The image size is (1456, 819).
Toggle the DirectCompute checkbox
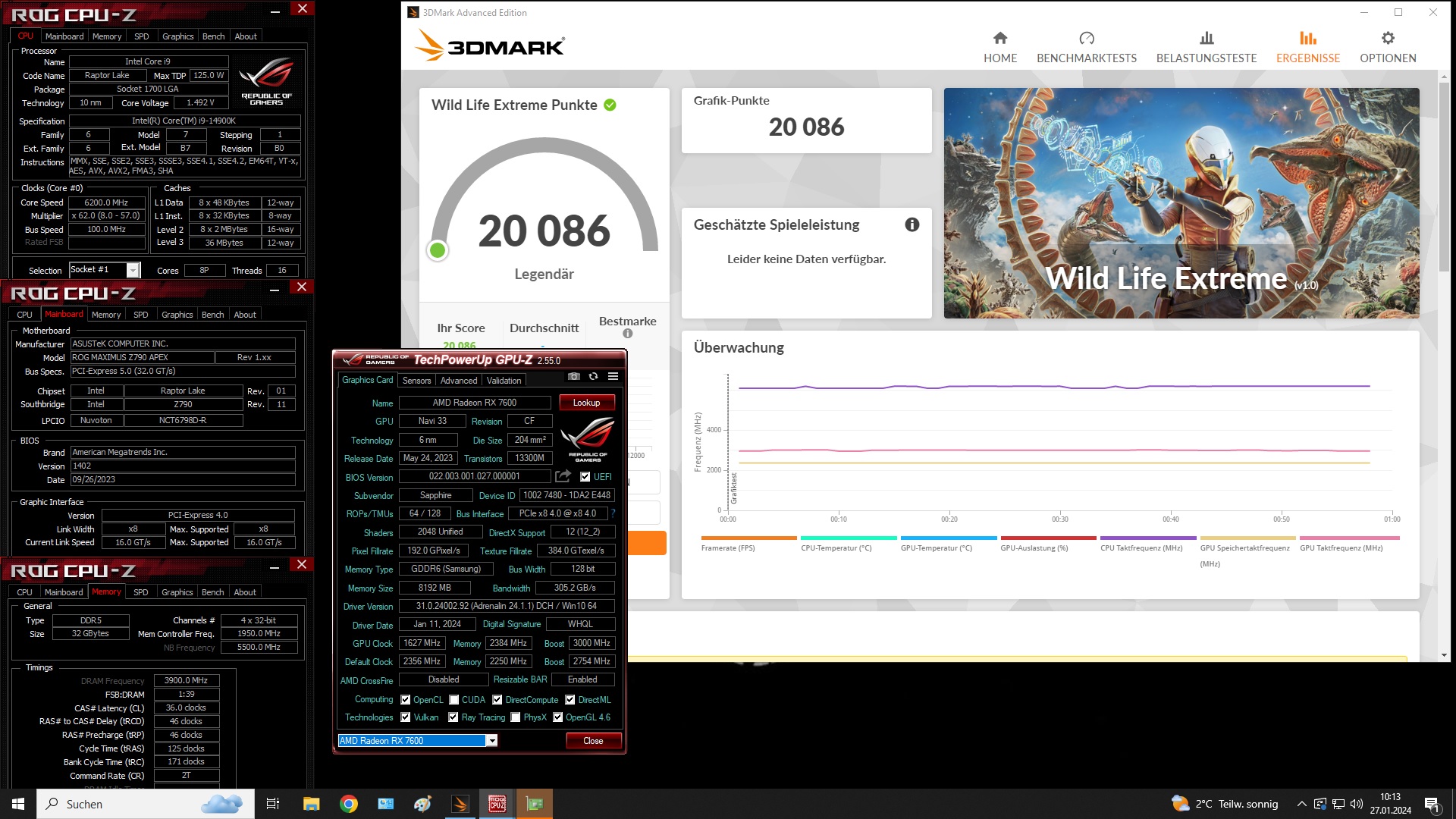497,700
